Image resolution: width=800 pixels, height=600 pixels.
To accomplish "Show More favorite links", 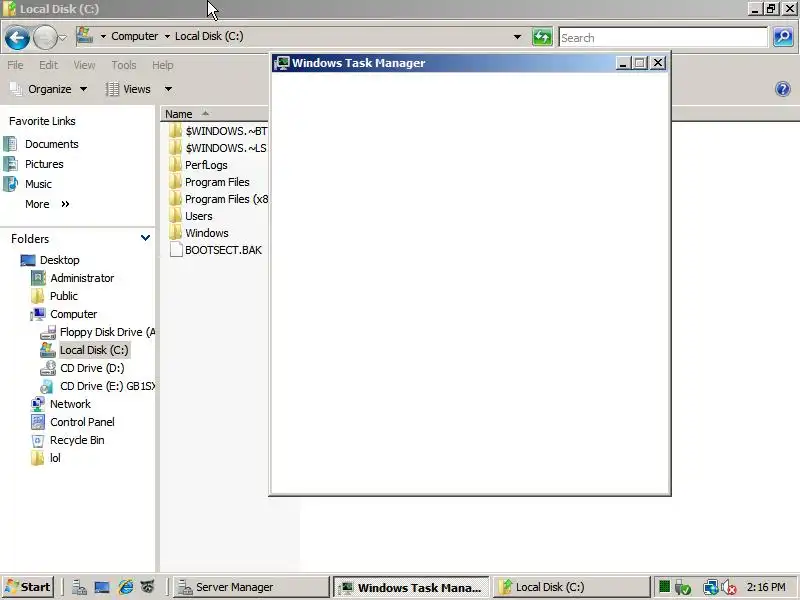I will [x=47, y=204].
